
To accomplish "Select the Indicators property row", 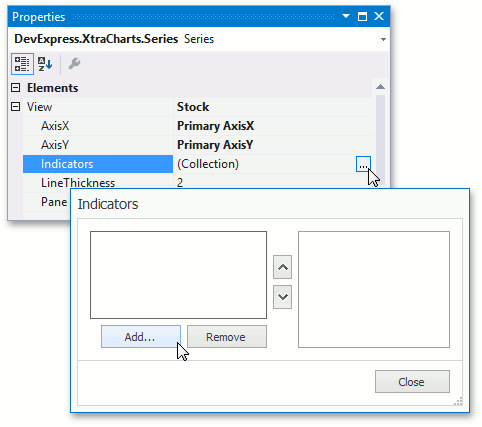I will [197, 164].
